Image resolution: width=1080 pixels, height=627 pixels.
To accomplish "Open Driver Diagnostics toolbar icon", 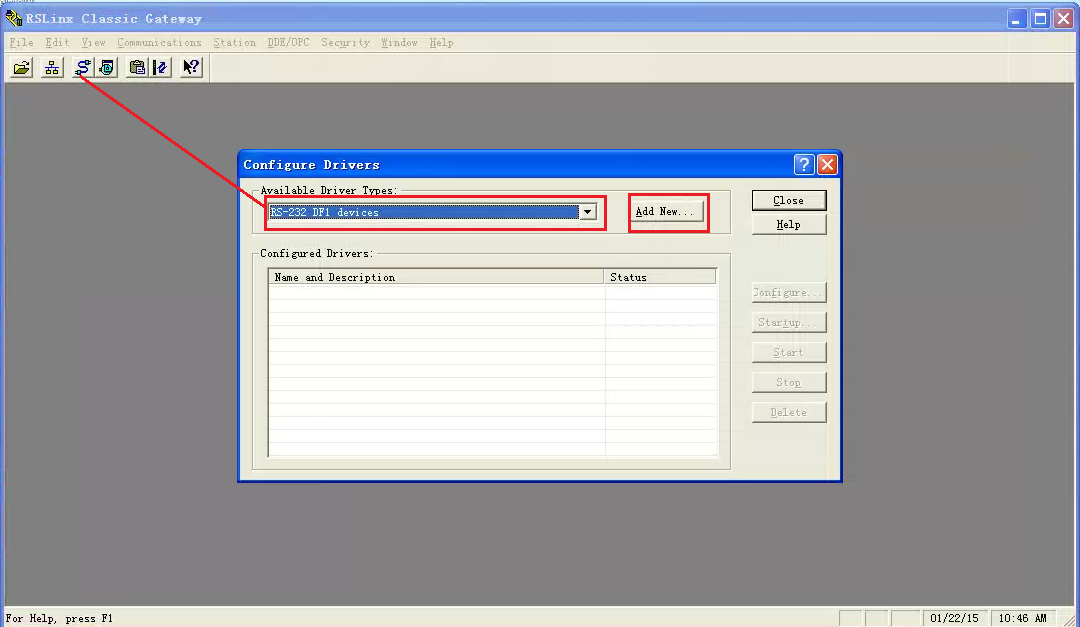I will (106, 68).
